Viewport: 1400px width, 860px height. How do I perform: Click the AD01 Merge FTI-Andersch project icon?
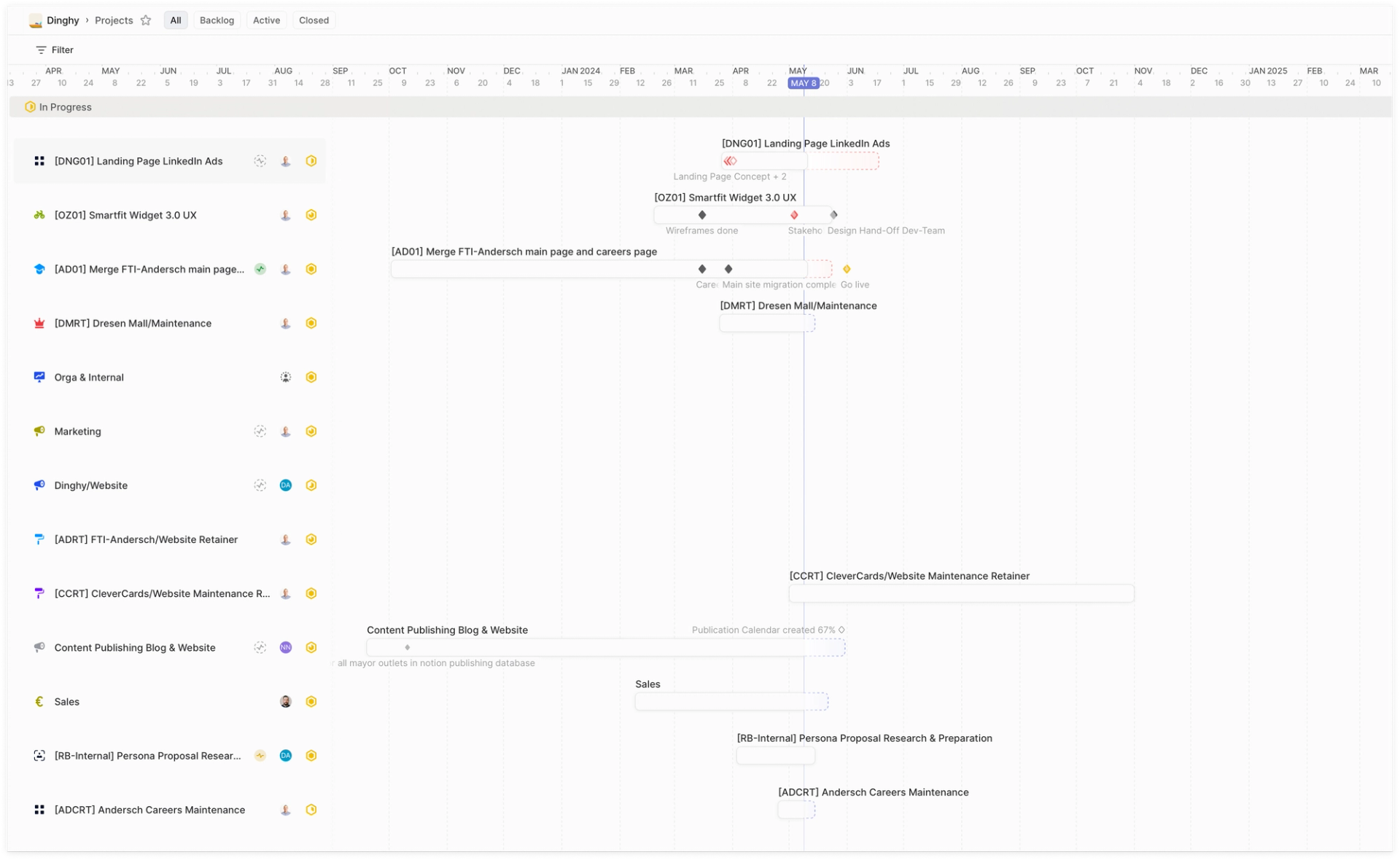point(40,269)
